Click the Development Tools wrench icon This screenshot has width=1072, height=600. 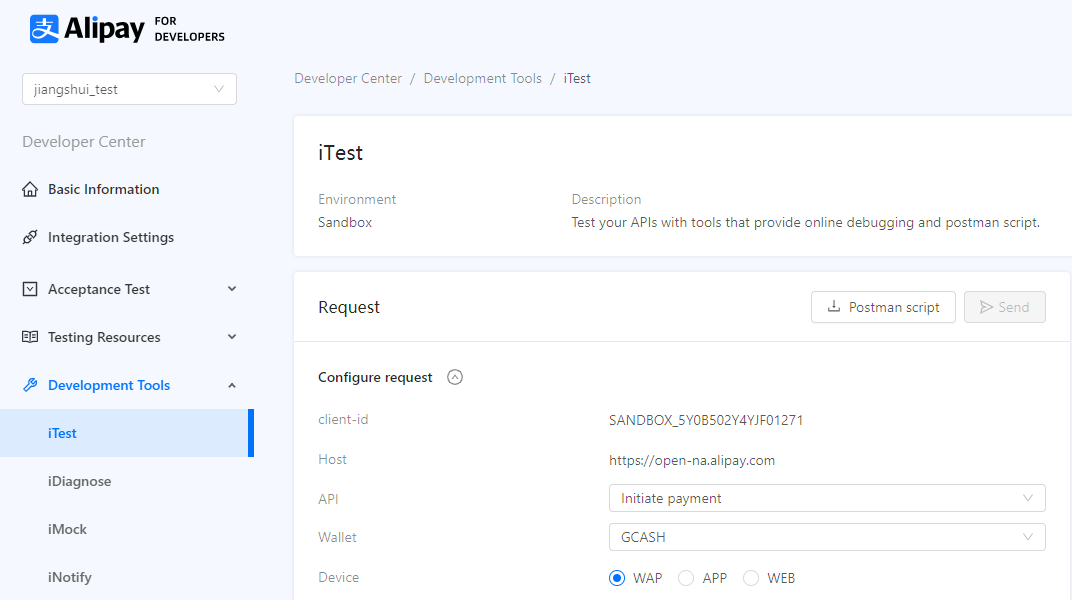30,385
